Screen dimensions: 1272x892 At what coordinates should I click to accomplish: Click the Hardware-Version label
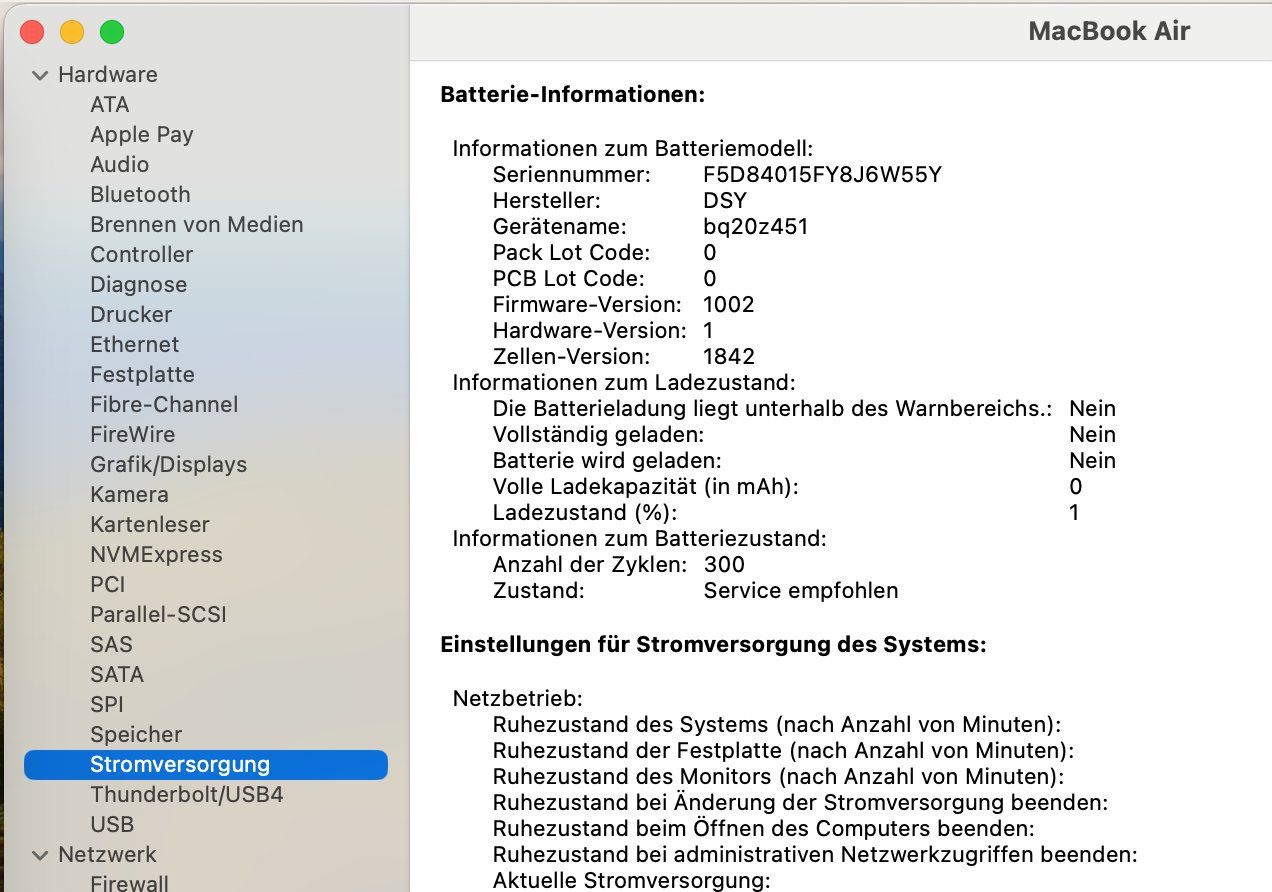tap(590, 331)
